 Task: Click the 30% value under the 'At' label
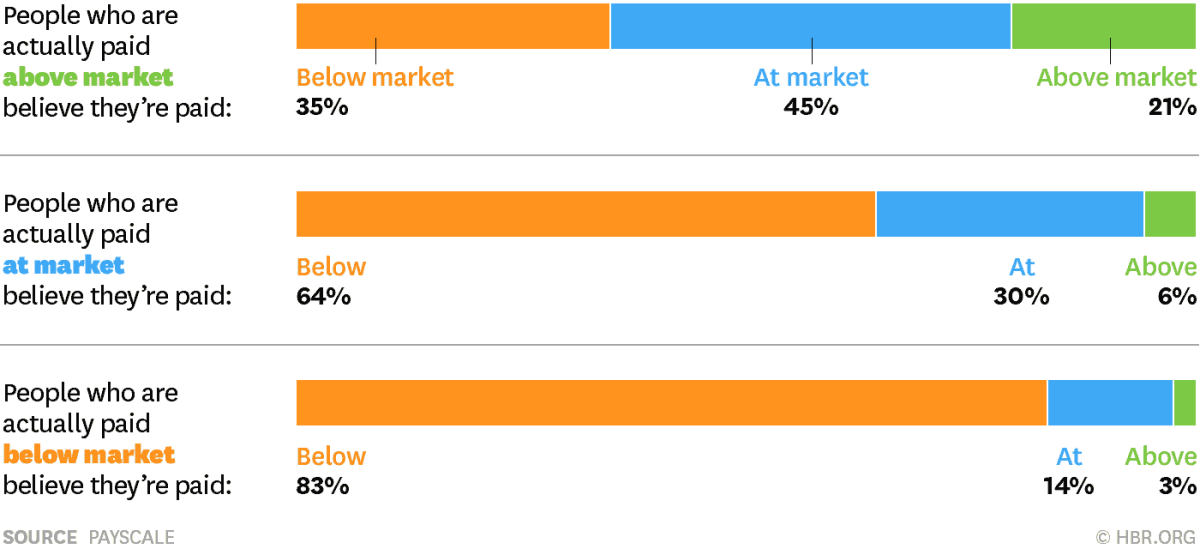tap(1021, 296)
